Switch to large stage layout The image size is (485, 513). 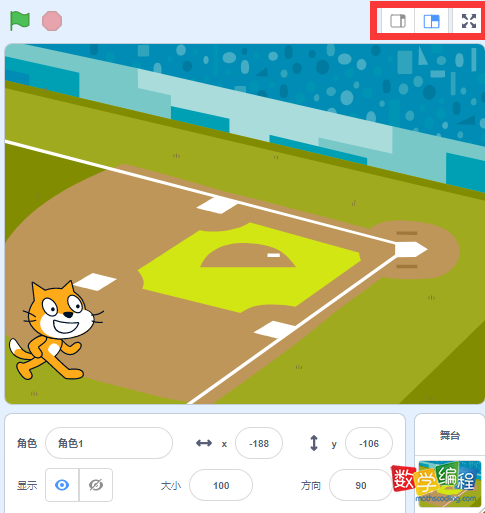click(431, 21)
